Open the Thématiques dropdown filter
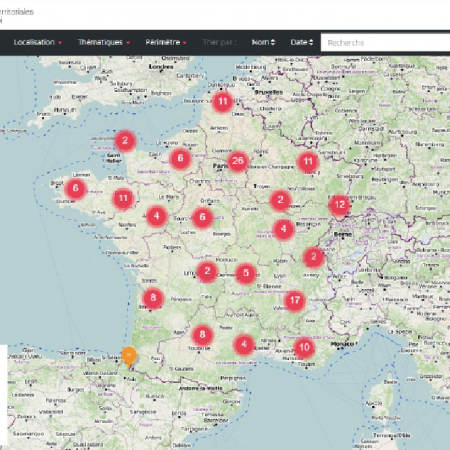The width and height of the screenshot is (450, 450). [104, 42]
